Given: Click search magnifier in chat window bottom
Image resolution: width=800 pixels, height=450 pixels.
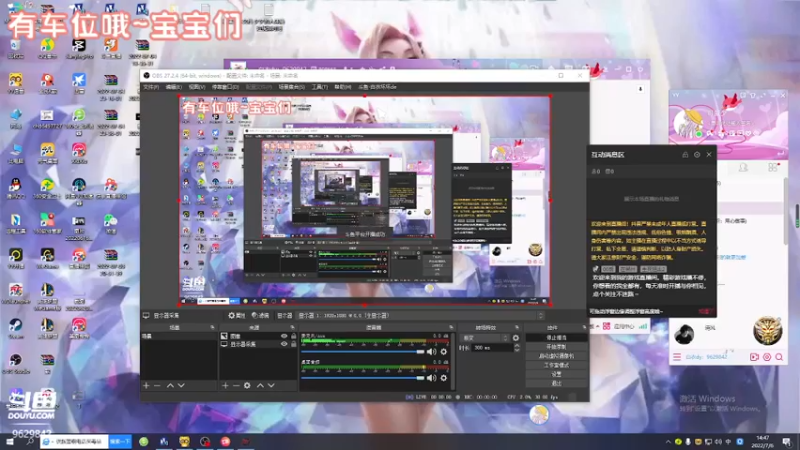Looking at the screenshot, I should click(x=779, y=357).
